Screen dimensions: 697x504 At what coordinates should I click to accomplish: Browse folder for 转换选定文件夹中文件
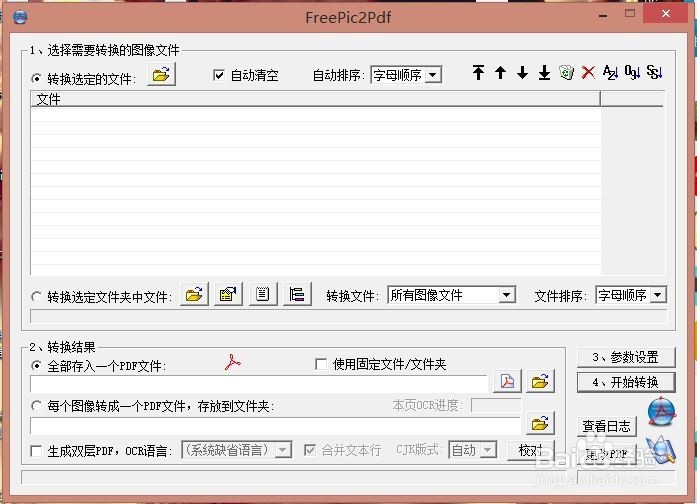point(194,294)
